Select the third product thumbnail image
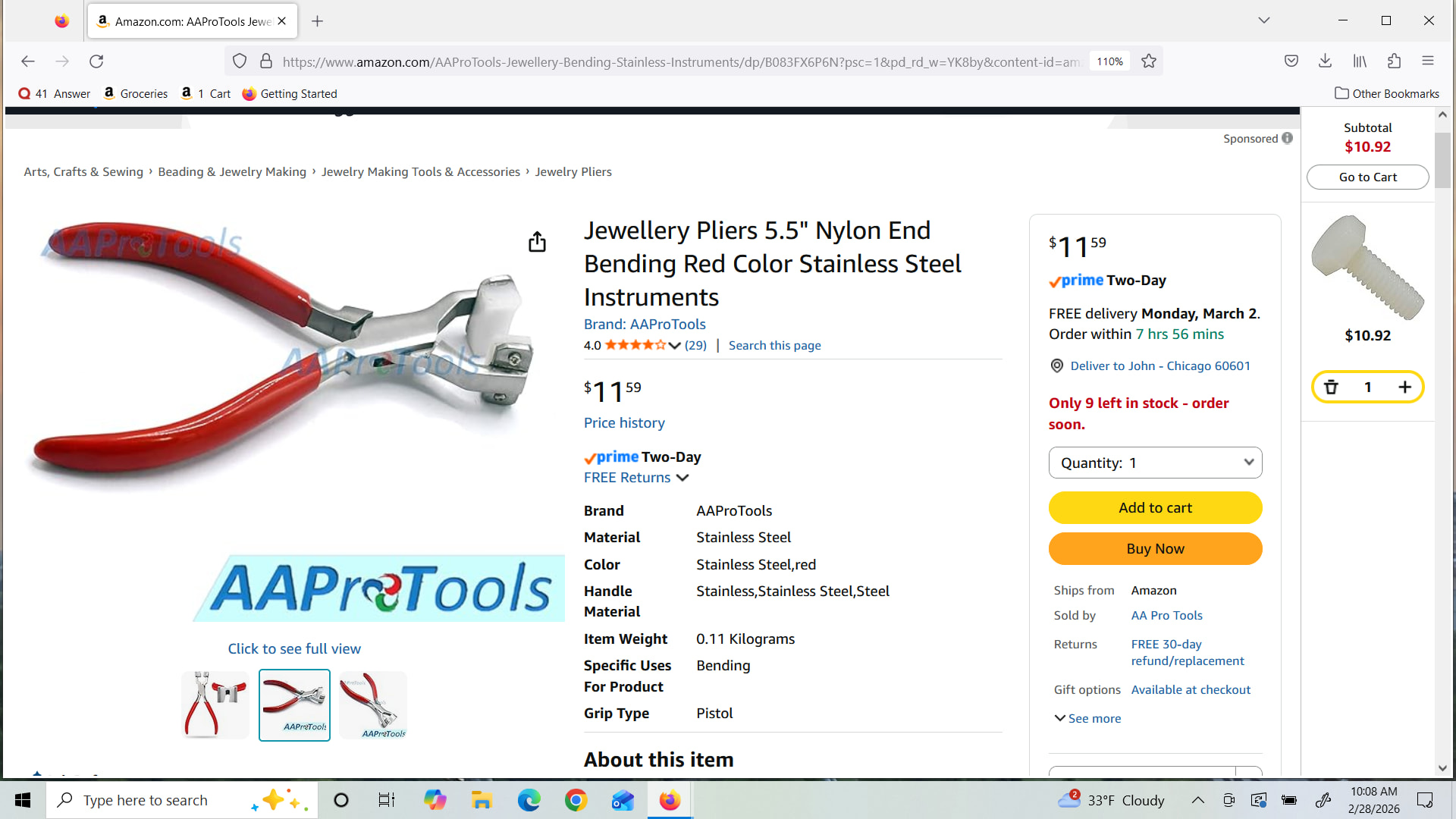 [373, 705]
